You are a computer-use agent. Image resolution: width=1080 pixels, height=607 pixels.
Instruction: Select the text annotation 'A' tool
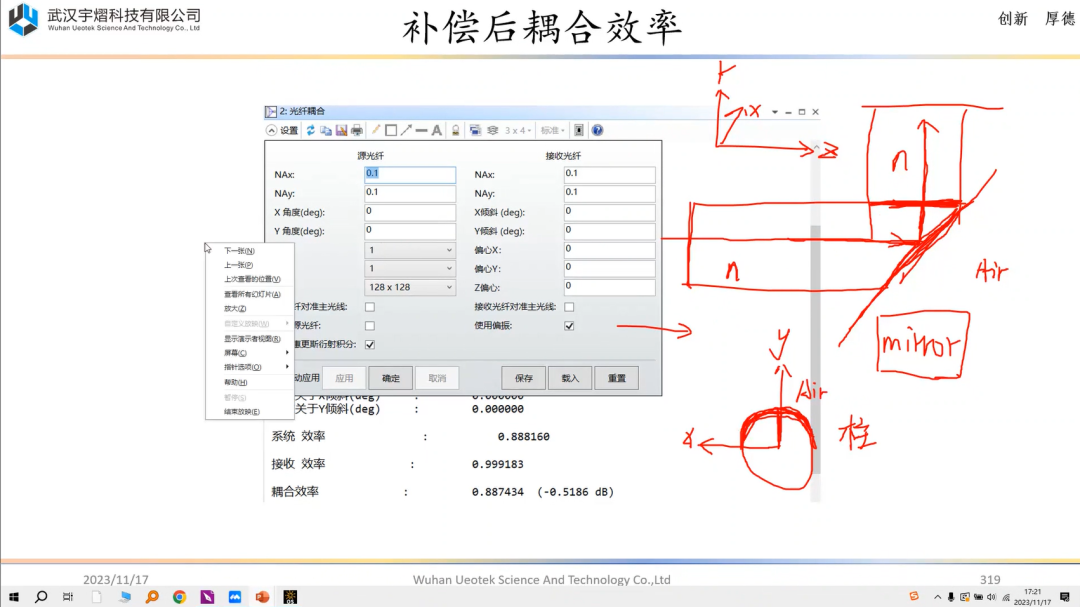437,130
